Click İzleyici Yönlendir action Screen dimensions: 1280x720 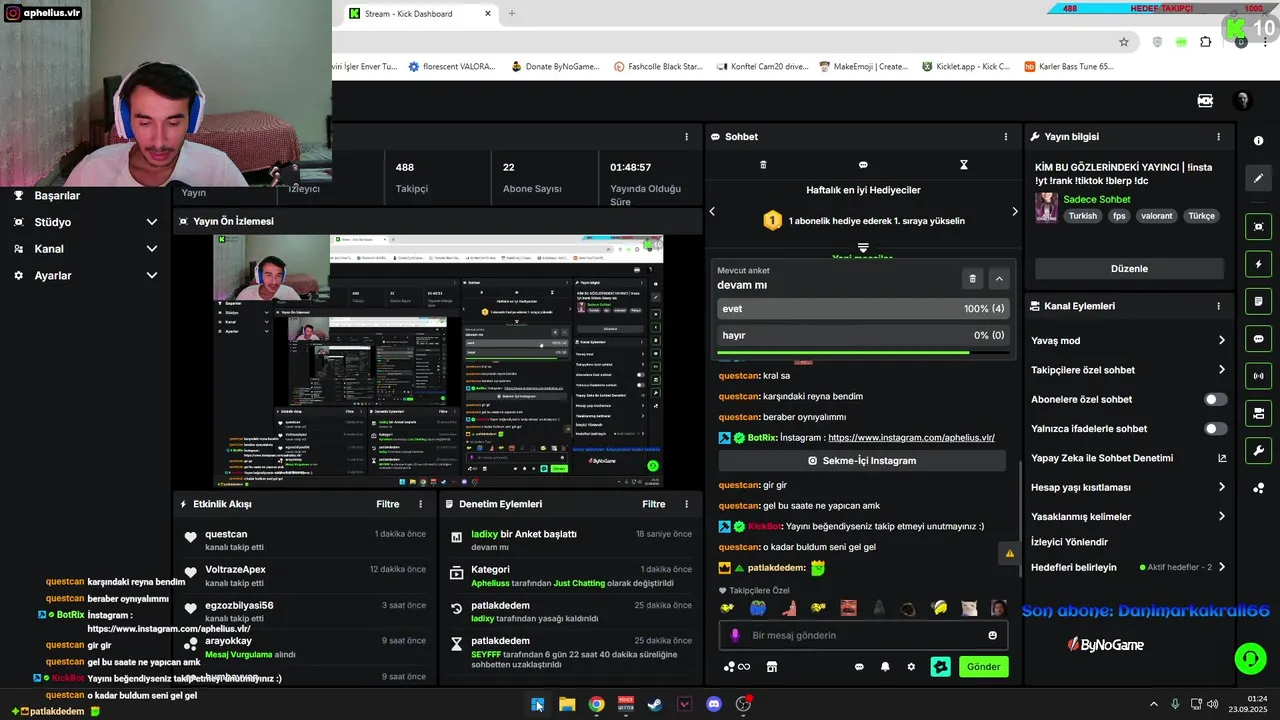pos(1069,542)
